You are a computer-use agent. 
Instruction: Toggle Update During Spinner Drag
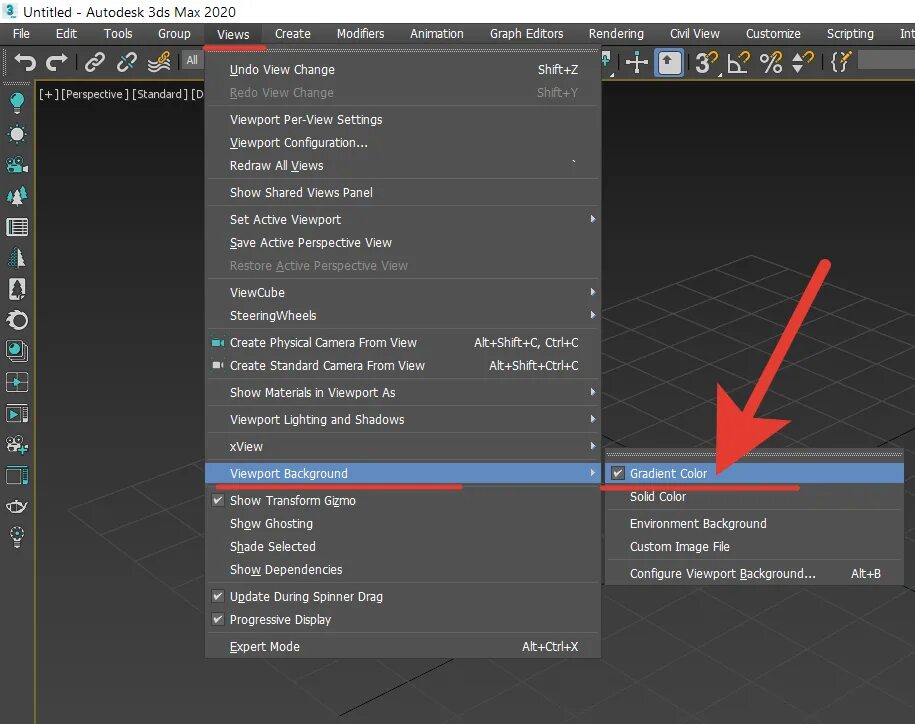point(218,596)
